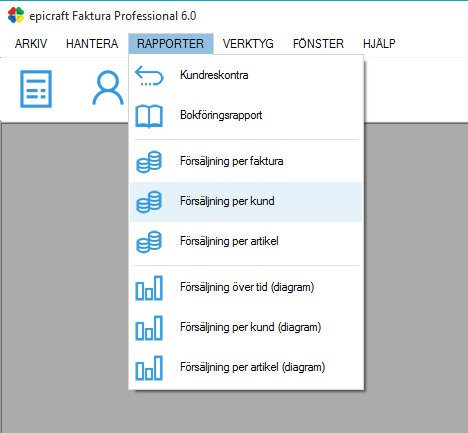Open the VERKTYG menu
Image resolution: width=468 pixels, height=433 pixels.
(248, 44)
